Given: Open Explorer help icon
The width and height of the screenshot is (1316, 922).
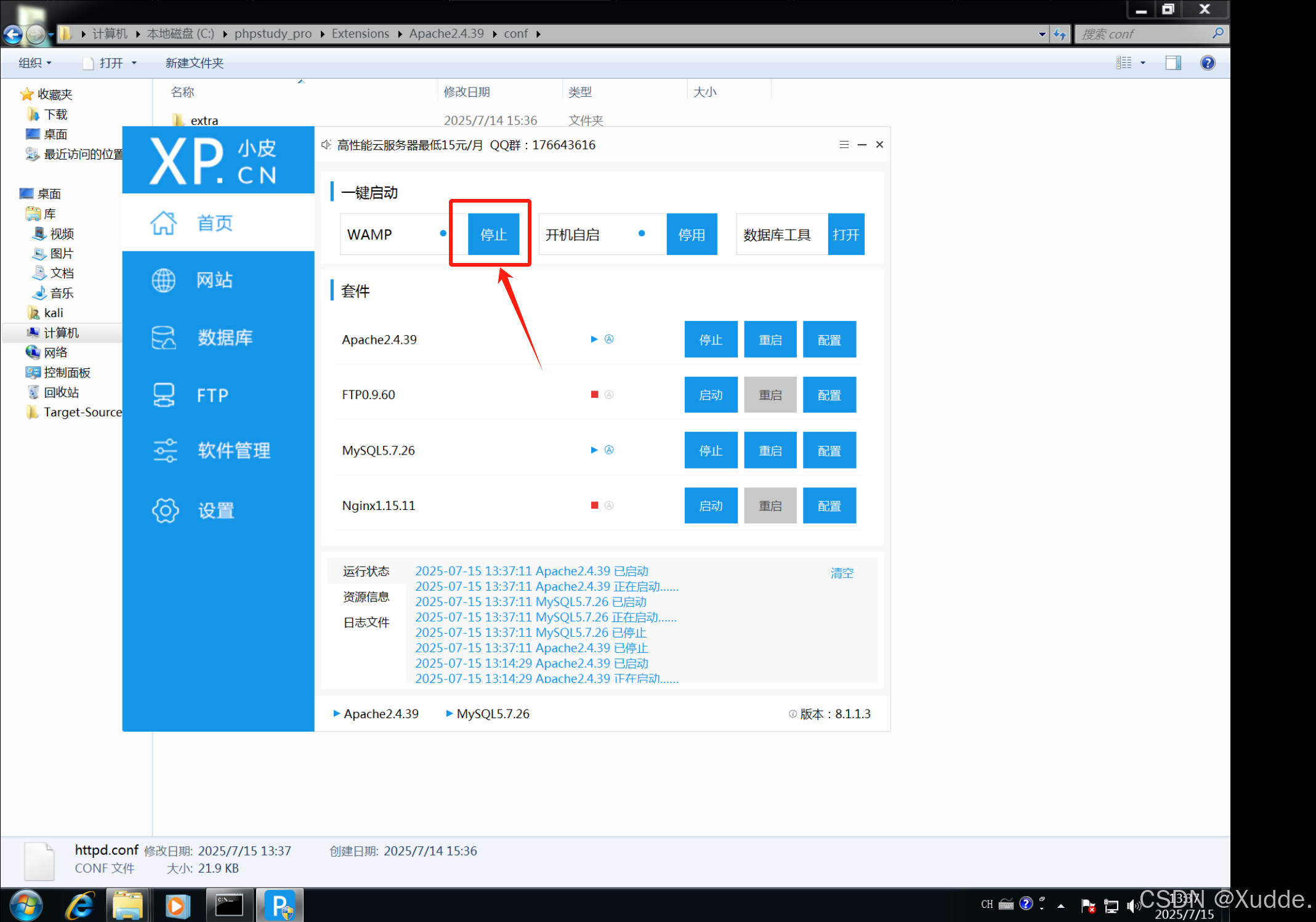Looking at the screenshot, I should coord(1208,63).
